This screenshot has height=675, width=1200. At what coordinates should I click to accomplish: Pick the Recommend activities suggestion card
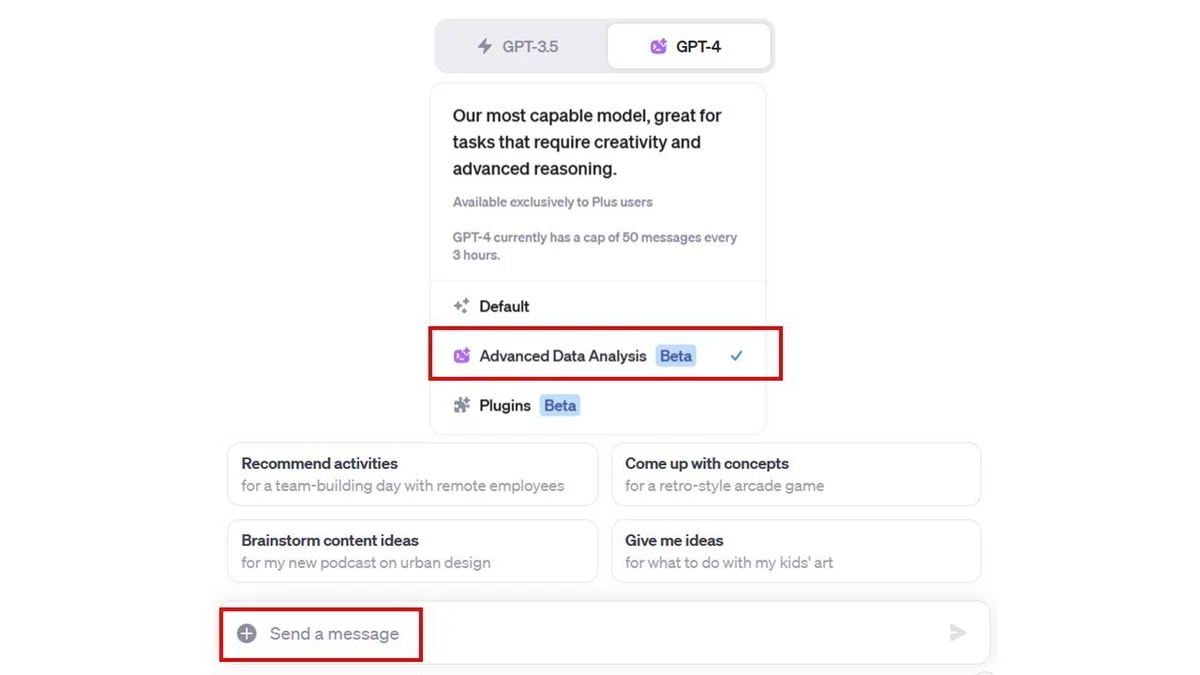pos(412,474)
